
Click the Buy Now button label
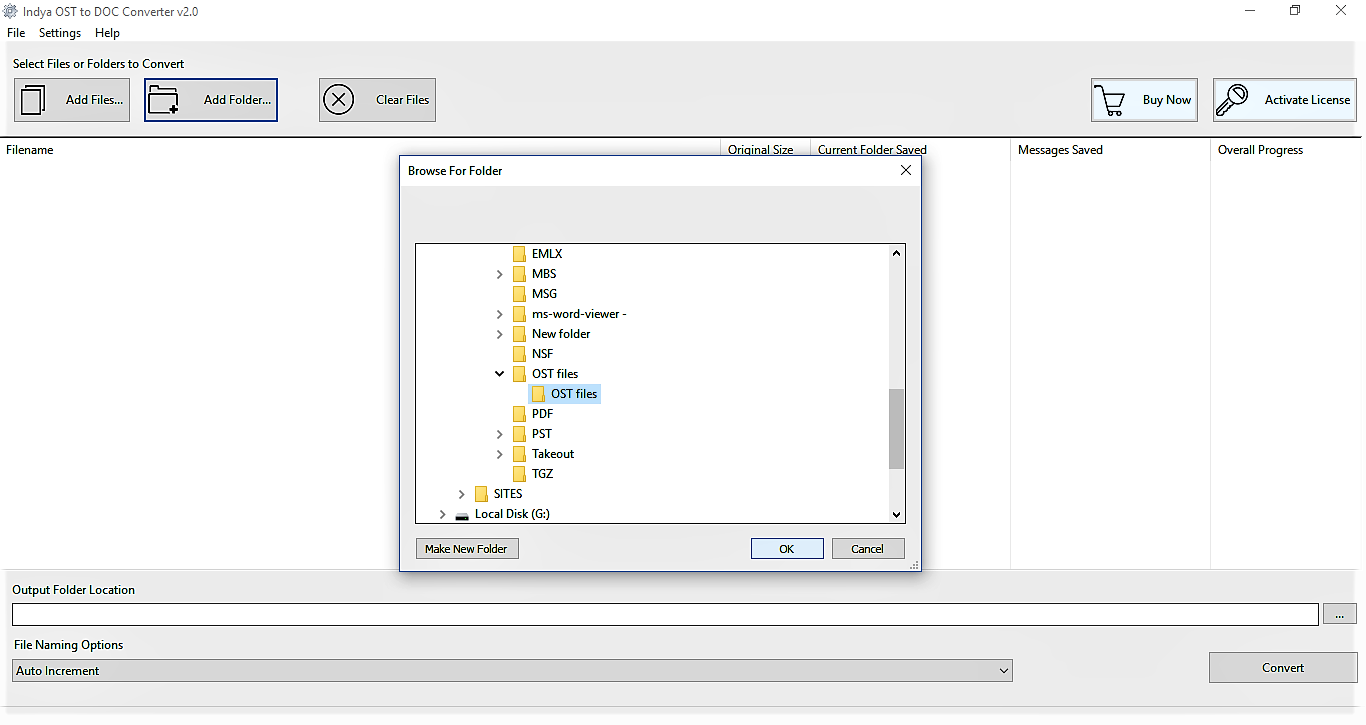tap(1167, 100)
